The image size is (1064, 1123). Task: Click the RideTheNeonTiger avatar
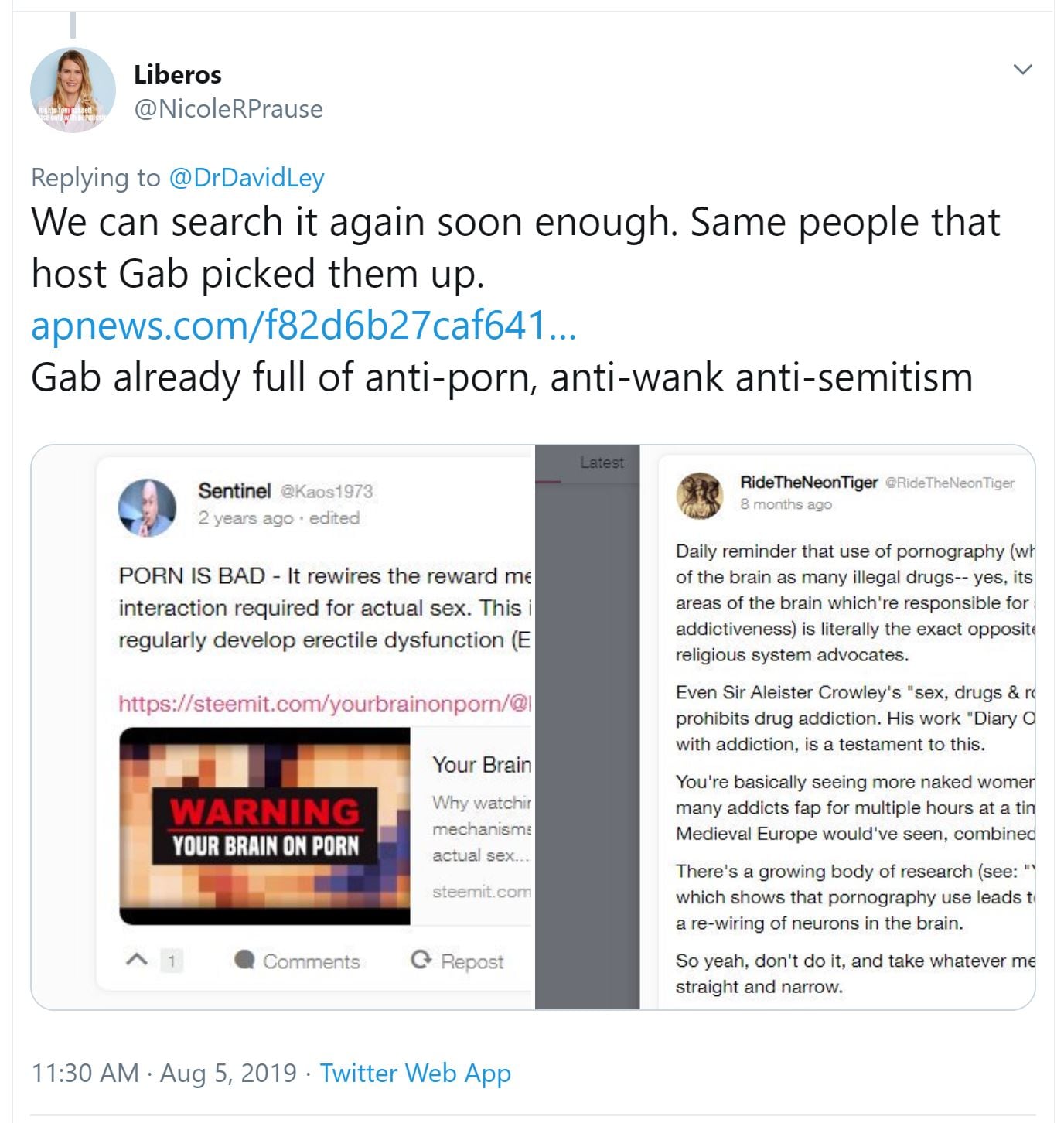click(699, 495)
